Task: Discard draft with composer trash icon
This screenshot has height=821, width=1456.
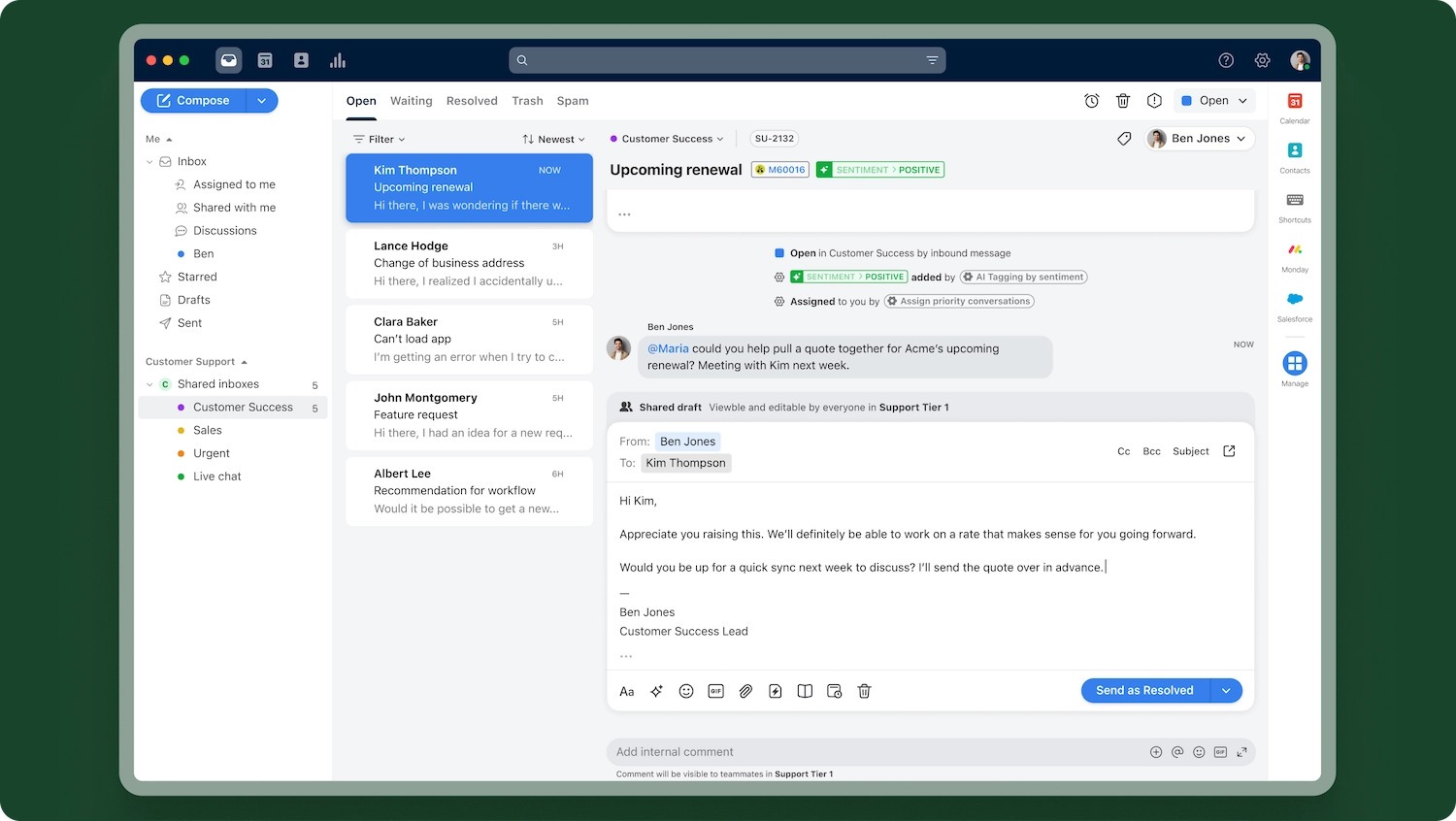Action: pos(864,691)
